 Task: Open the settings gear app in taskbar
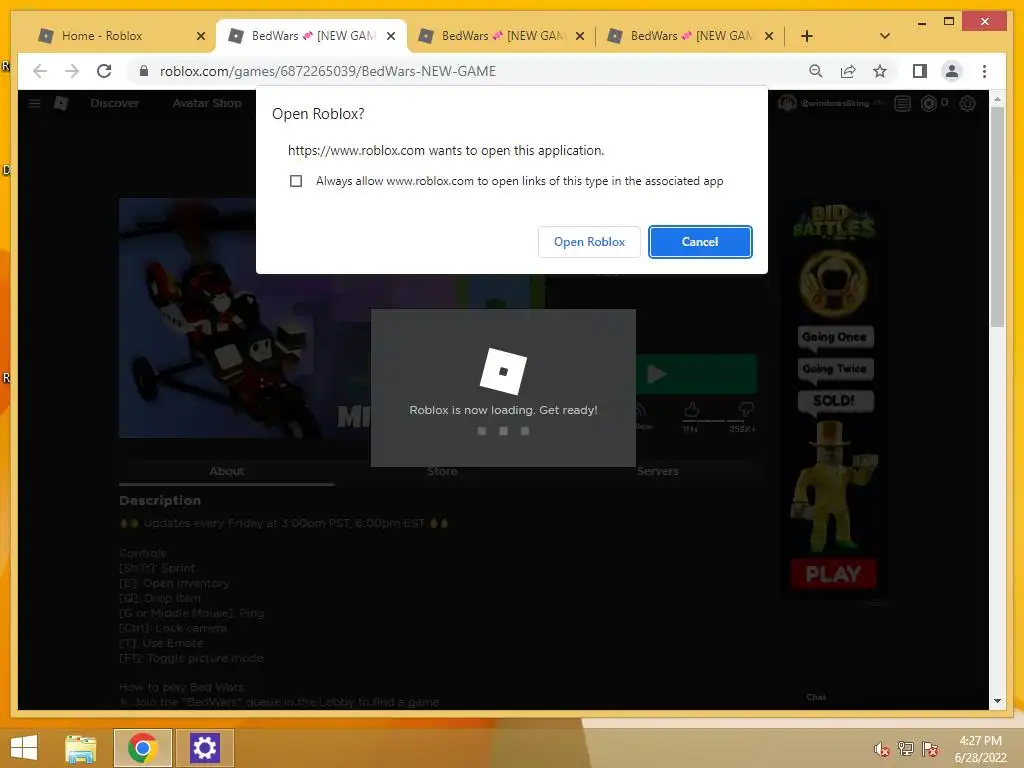204,748
